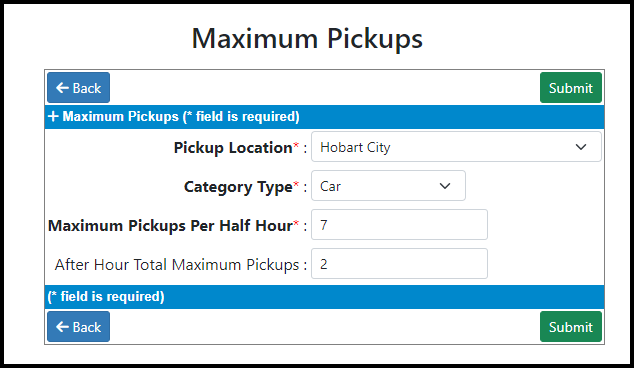
Task: Focus the Maximum Pickups Per Half Hour field
Action: pos(399,224)
